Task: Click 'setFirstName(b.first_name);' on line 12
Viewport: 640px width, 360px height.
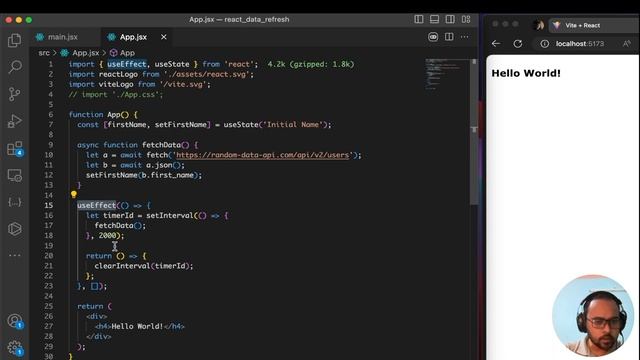Action: [x=144, y=175]
